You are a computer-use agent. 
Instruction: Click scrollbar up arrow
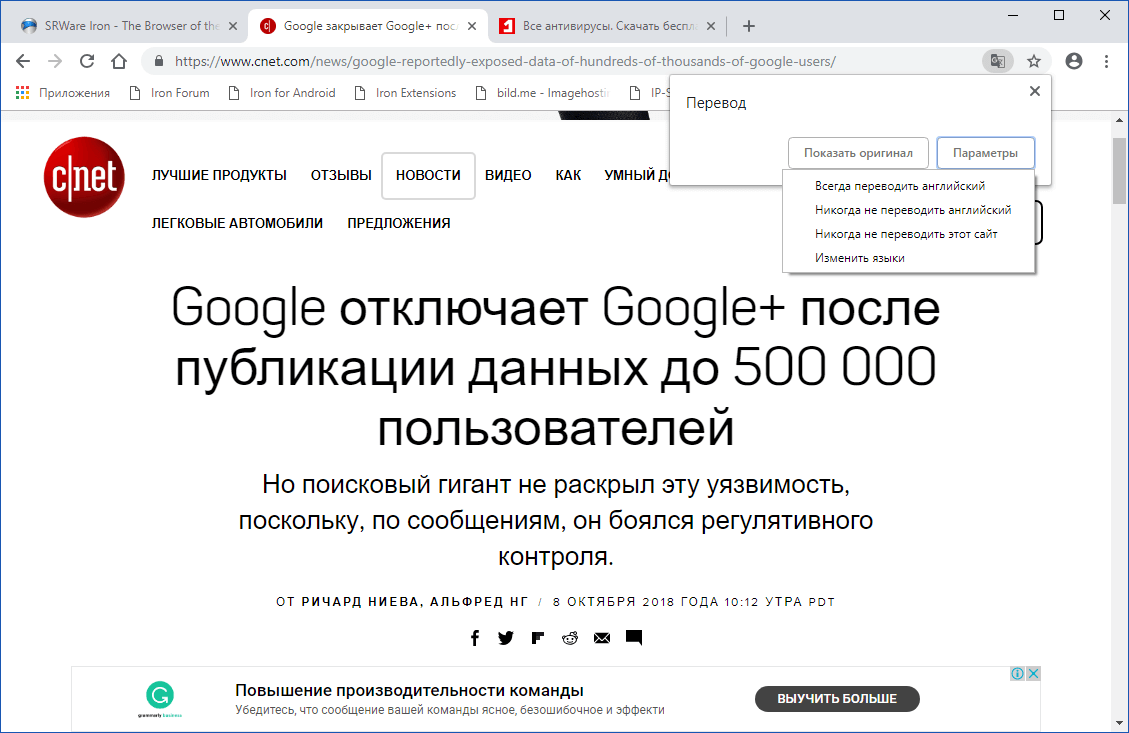[x=1120, y=120]
